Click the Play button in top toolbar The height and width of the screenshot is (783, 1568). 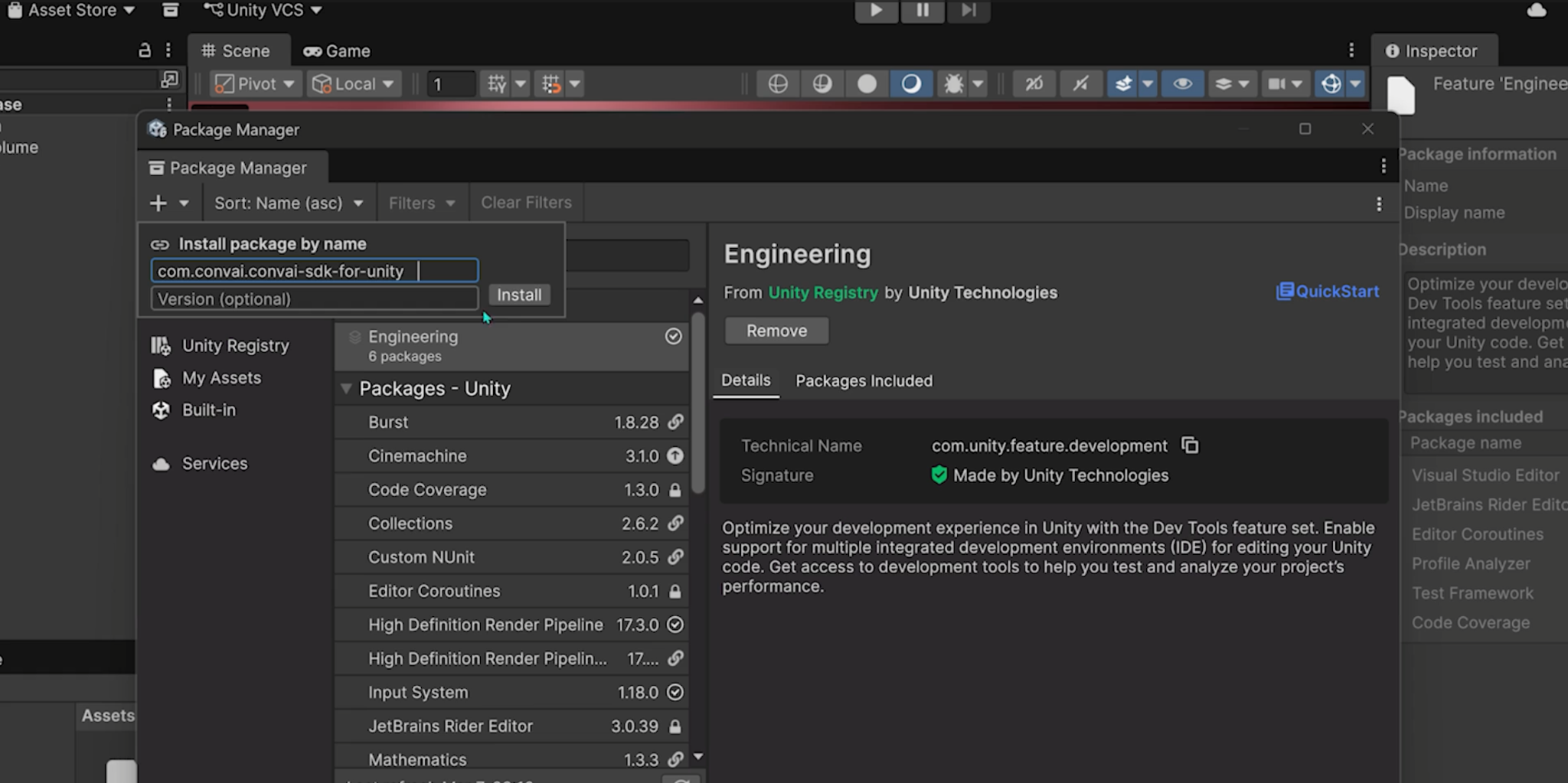pyautogui.click(x=876, y=10)
